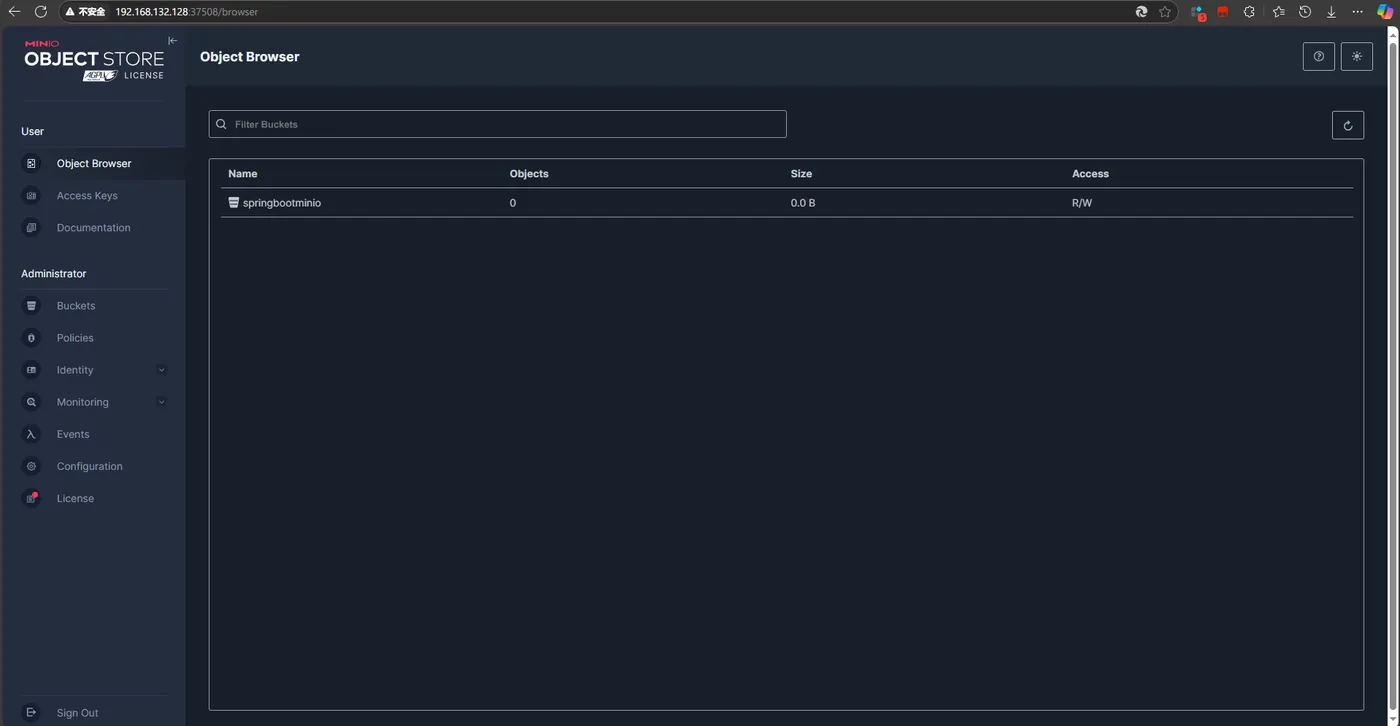Click the not-secure warning icon

pos(70,12)
